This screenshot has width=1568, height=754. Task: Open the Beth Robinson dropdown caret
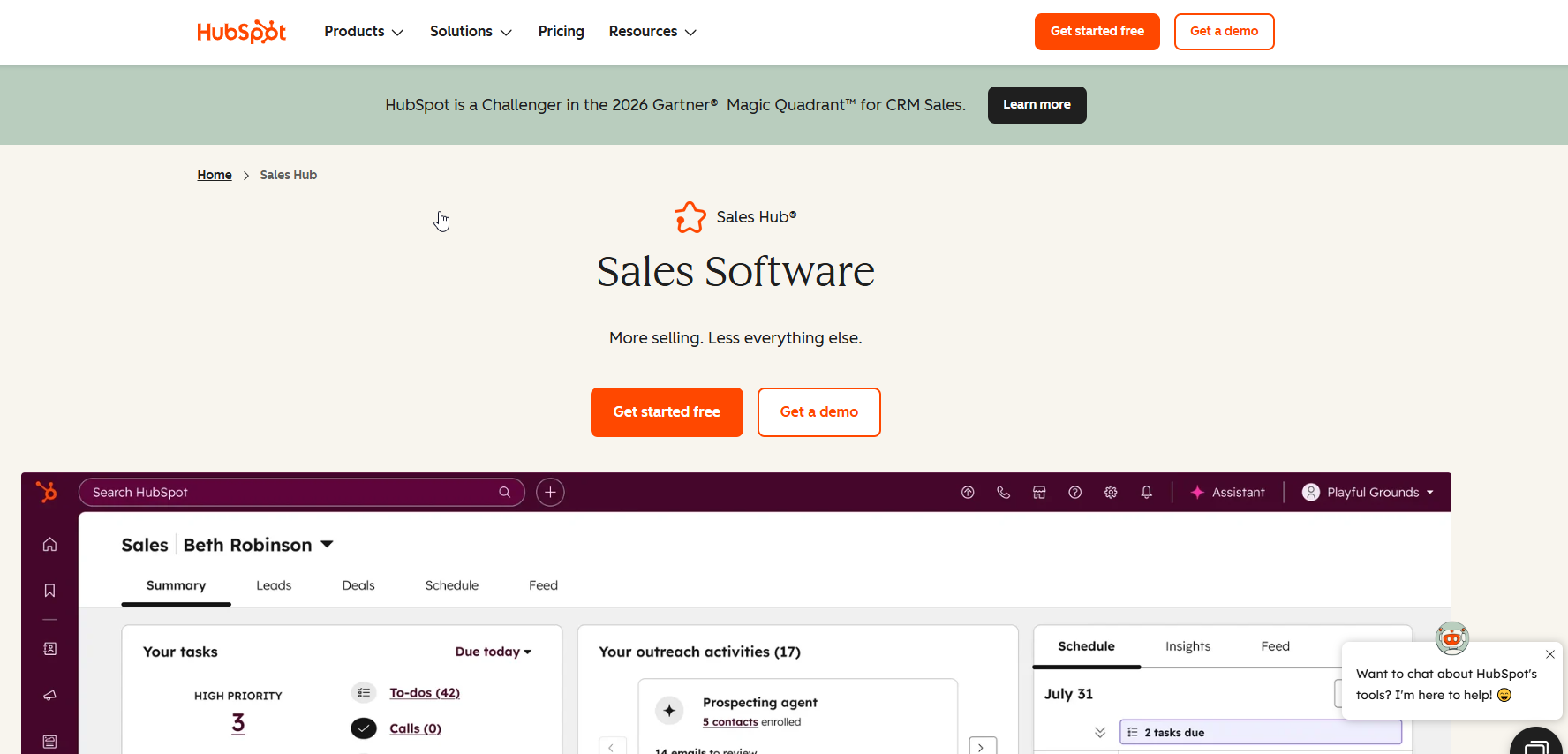point(327,545)
